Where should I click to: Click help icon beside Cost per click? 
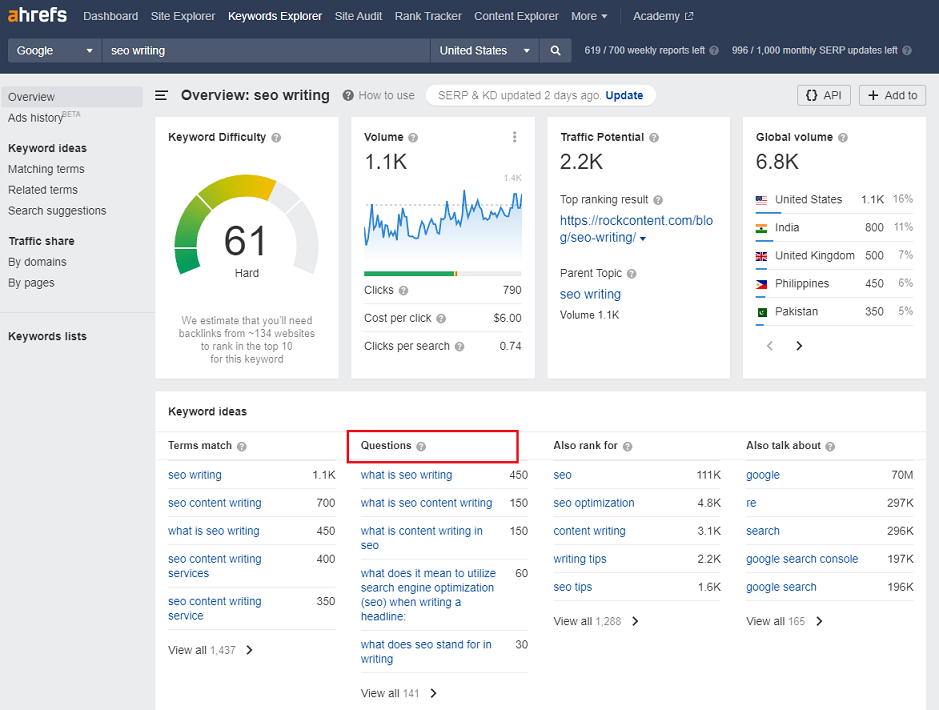[441, 318]
